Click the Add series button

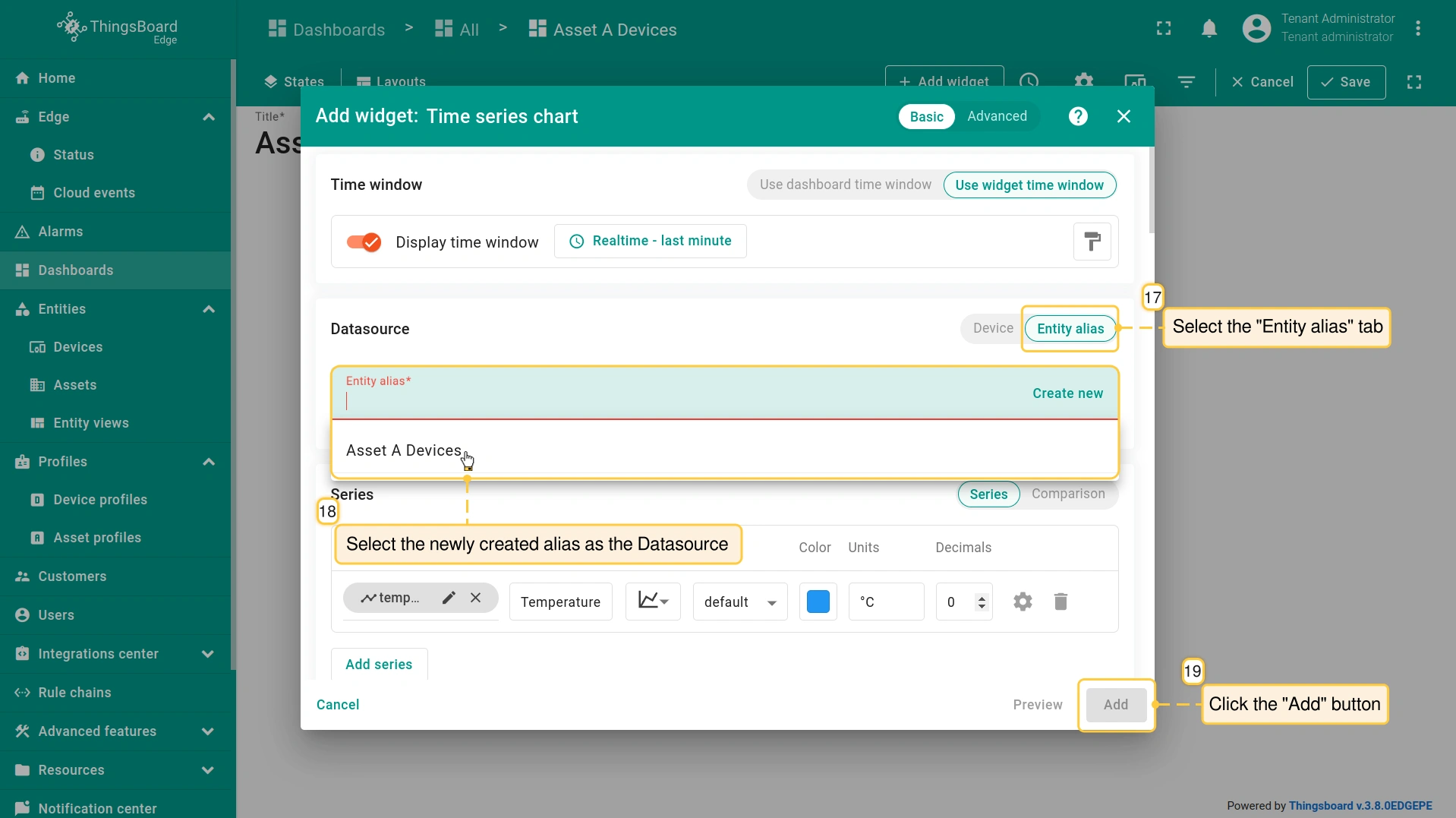click(379, 665)
